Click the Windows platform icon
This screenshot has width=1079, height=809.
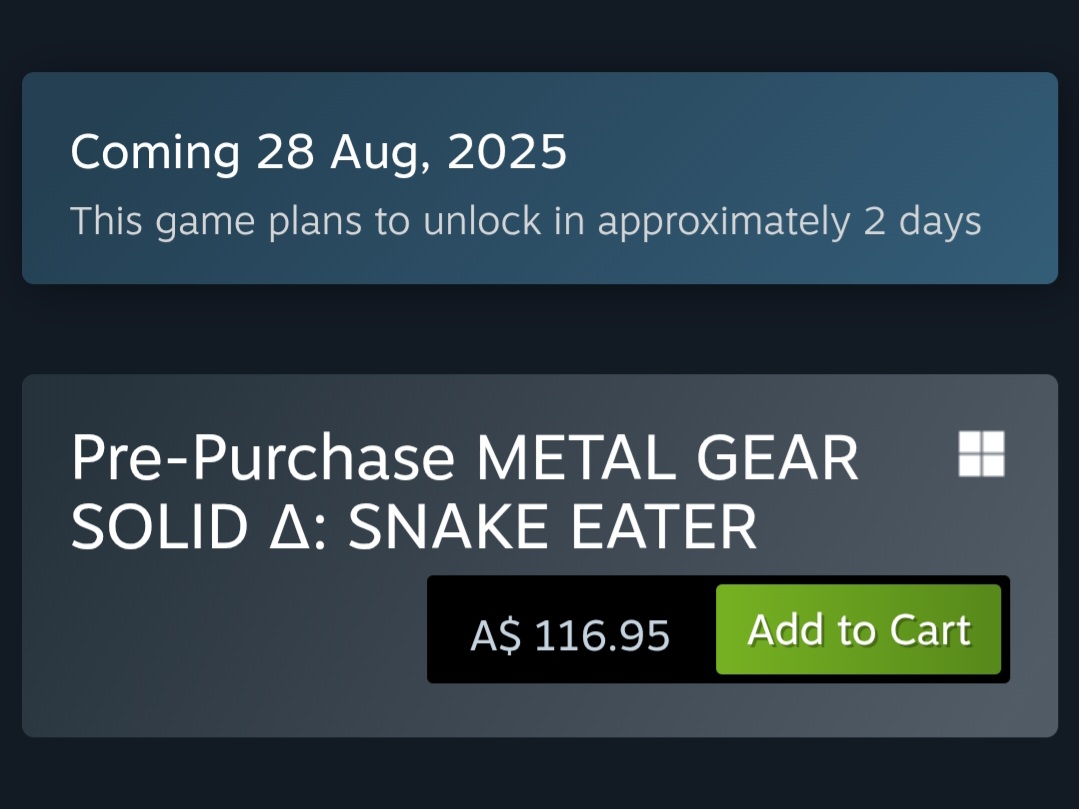(x=981, y=454)
